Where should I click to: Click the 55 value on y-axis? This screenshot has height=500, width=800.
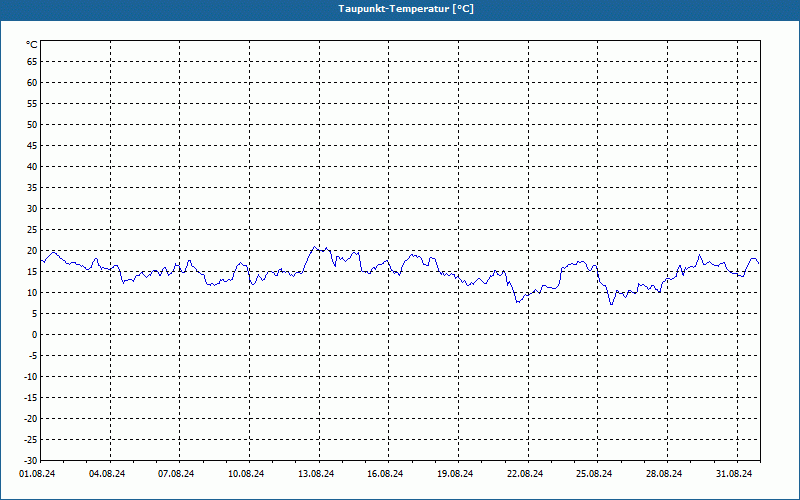point(32,104)
